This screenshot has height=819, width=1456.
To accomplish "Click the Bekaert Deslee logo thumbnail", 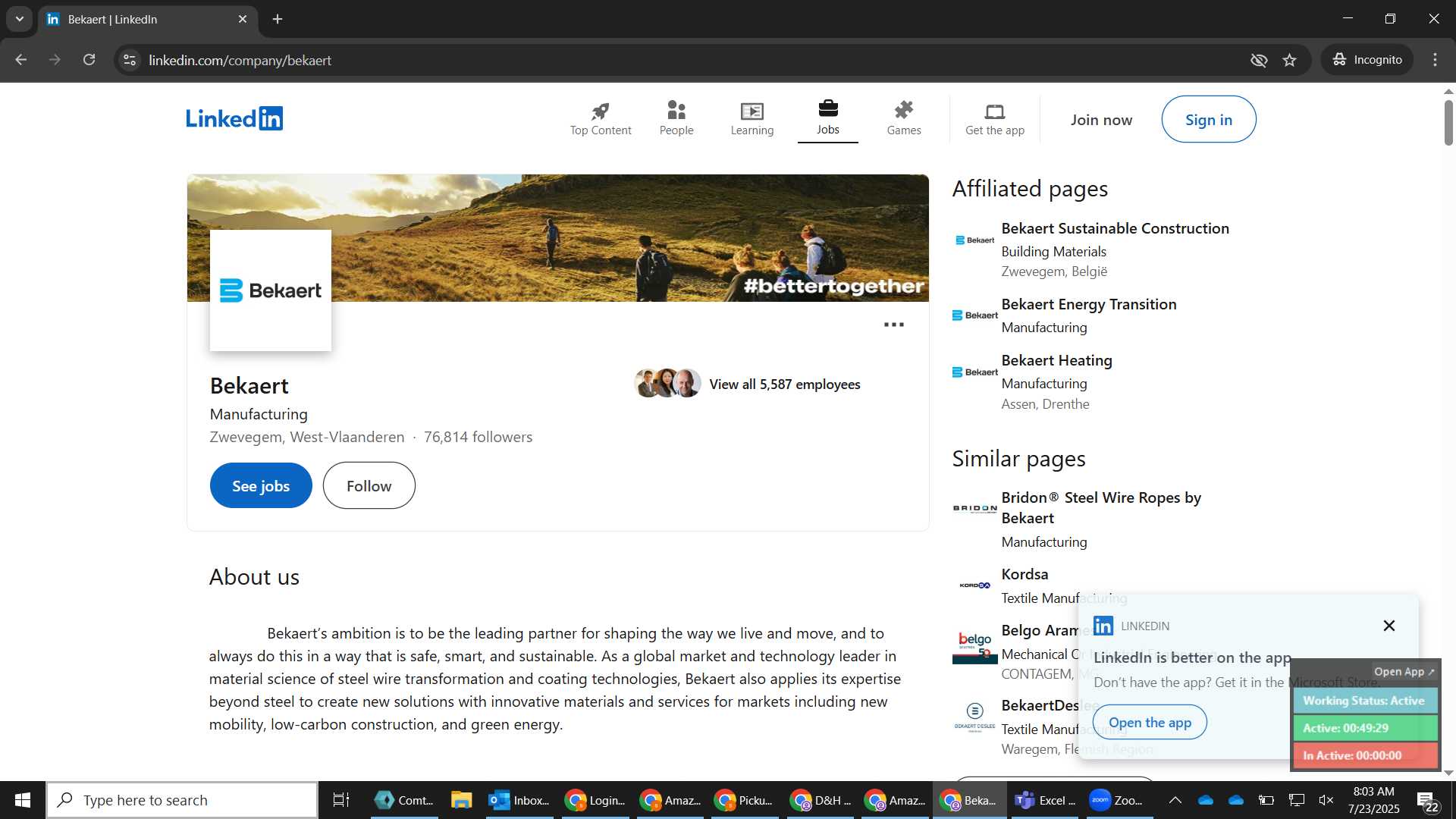I will [975, 717].
